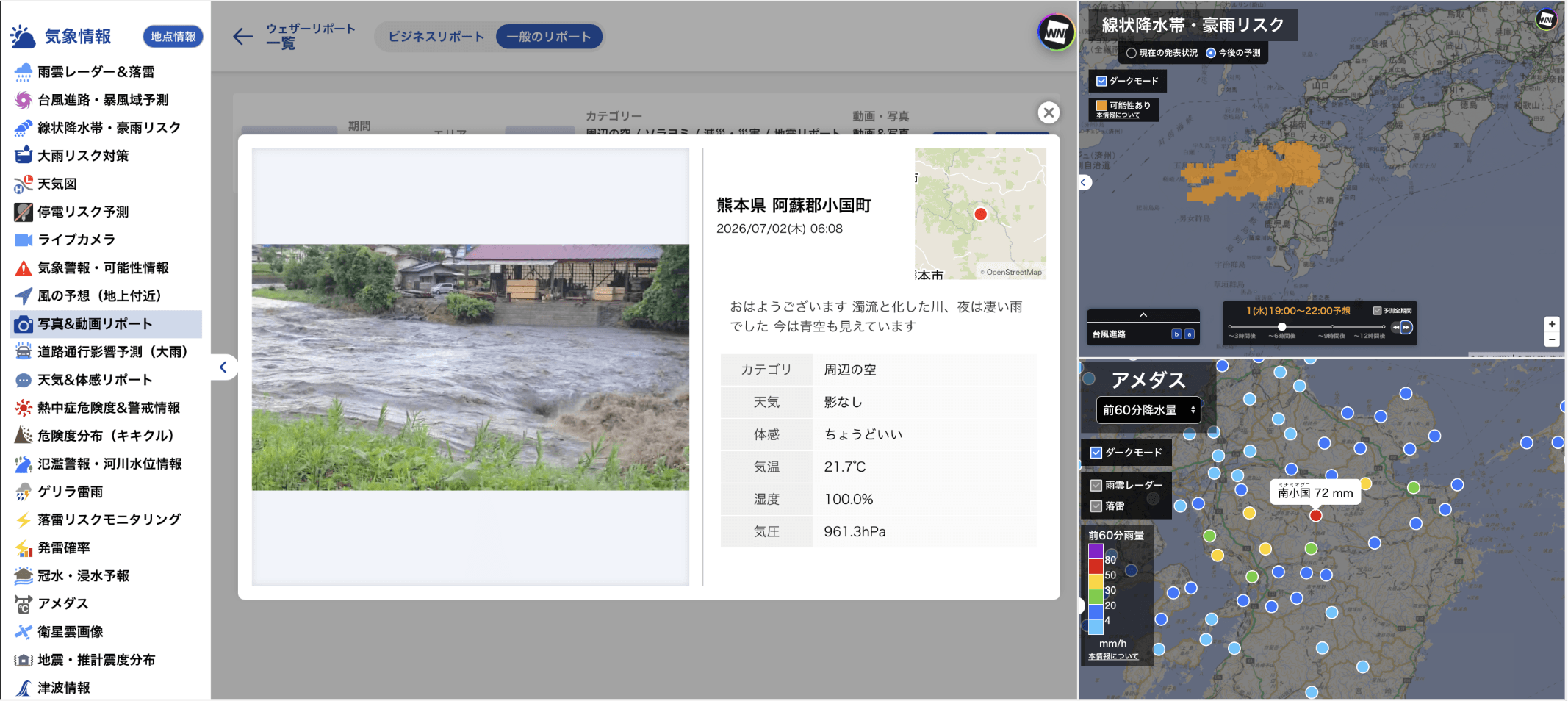
Task: Jump forecast slider to 〜9時間後 point
Action: coord(1332,327)
